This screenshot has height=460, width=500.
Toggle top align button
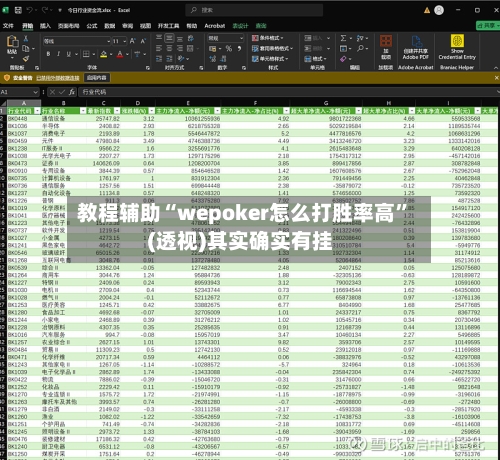(159, 38)
